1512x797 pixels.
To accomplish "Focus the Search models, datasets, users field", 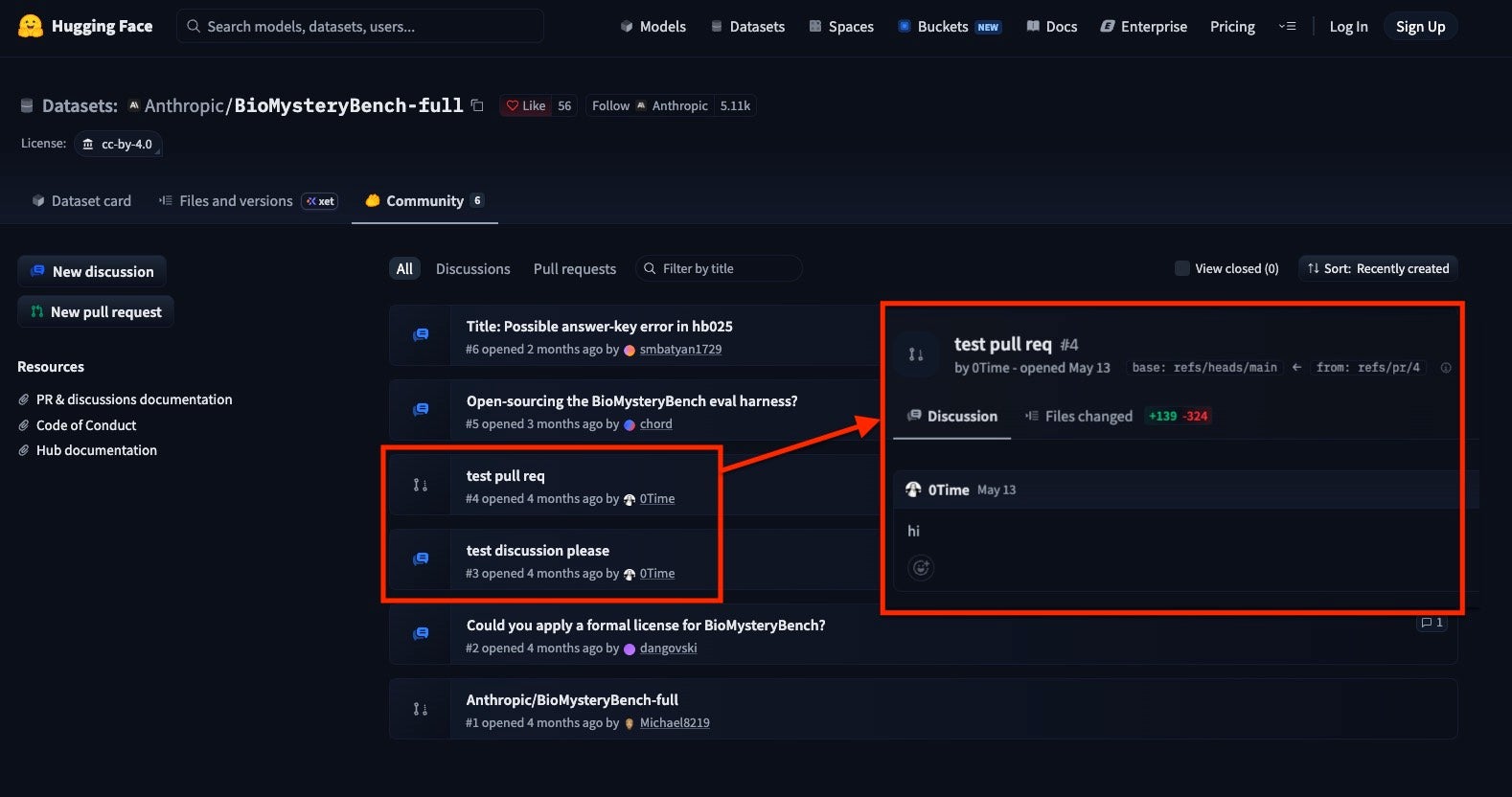I will 360,26.
